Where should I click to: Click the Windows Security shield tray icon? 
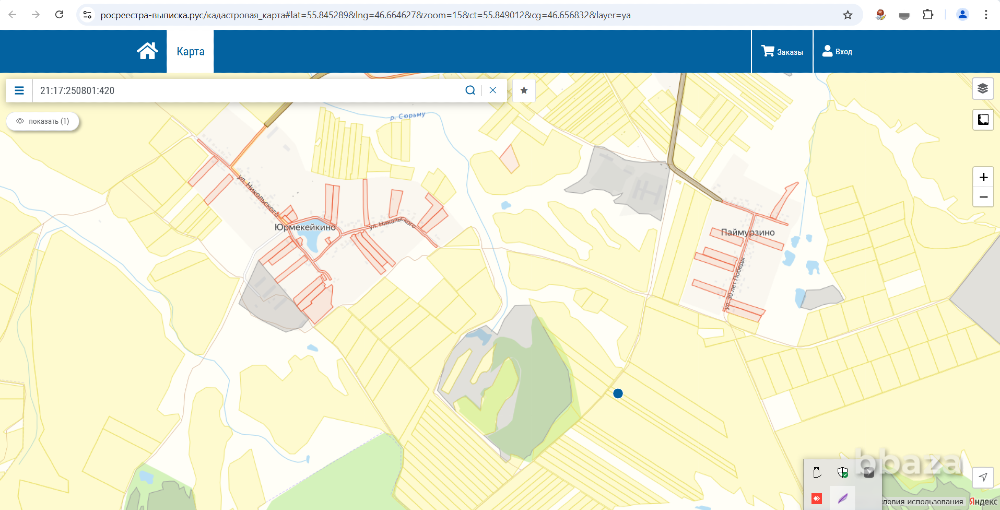coord(842,473)
